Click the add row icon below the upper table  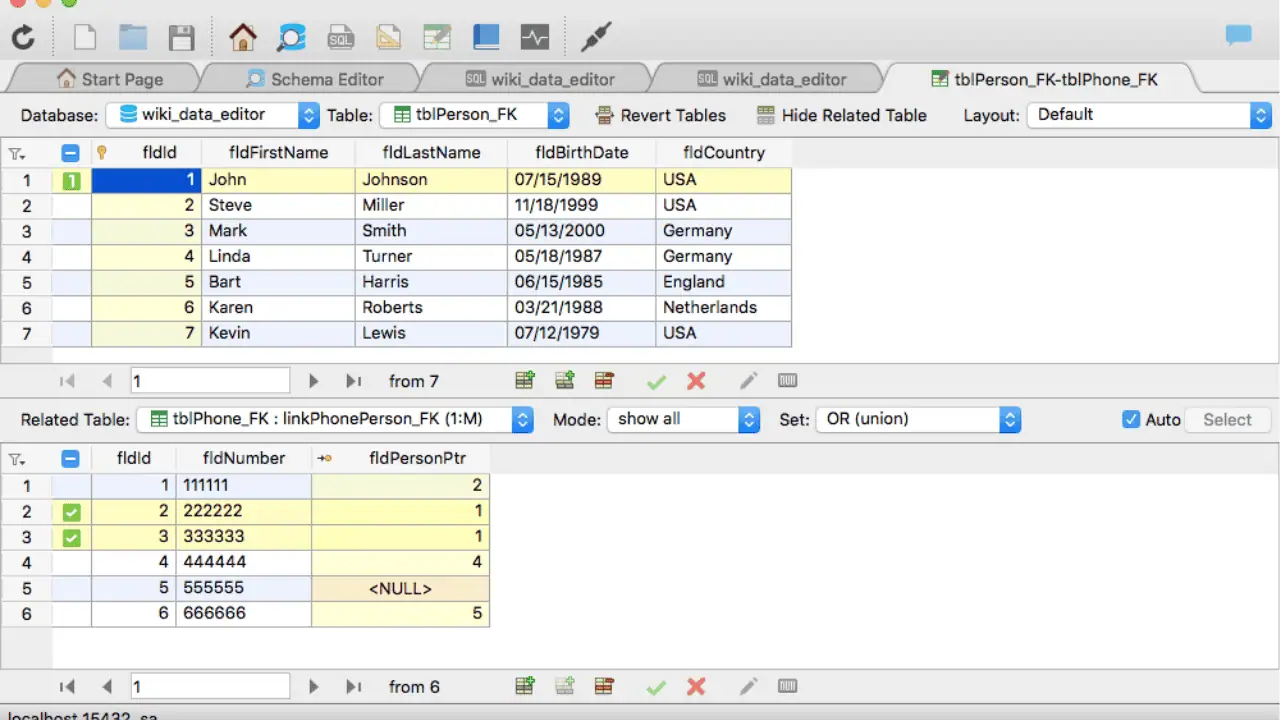pos(524,381)
